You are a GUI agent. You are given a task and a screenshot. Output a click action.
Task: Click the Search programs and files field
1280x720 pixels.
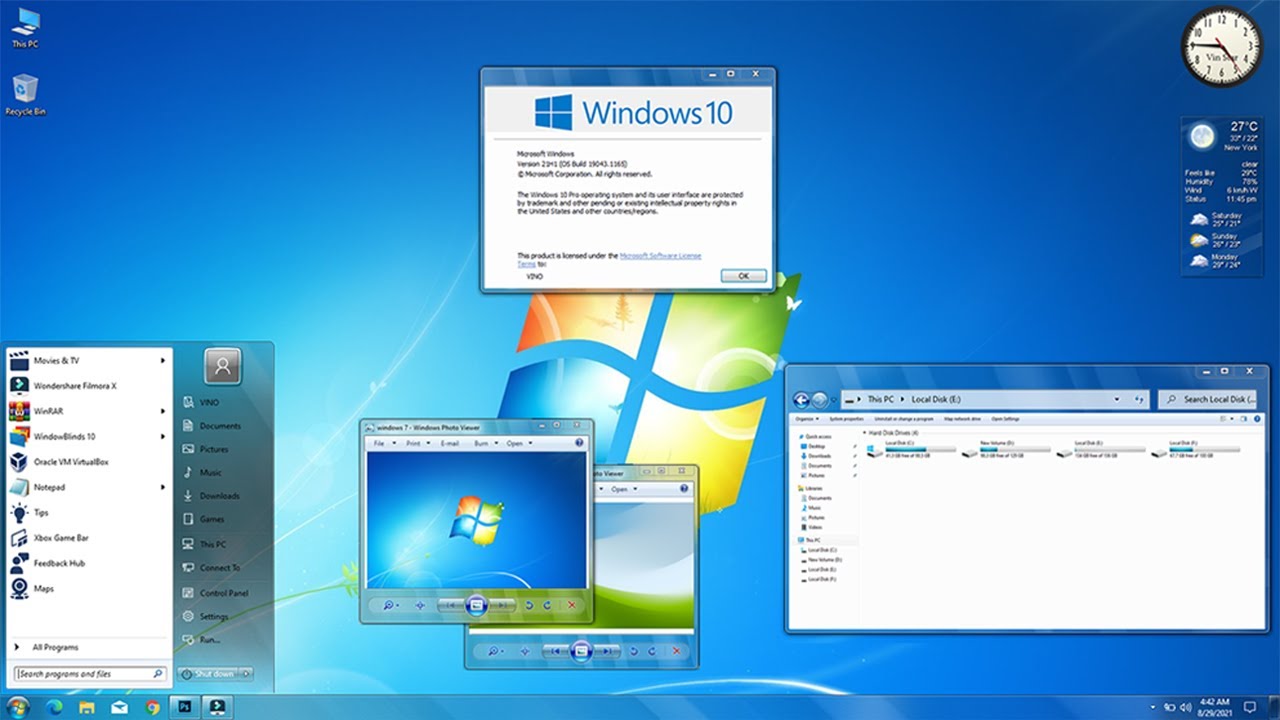(90, 674)
